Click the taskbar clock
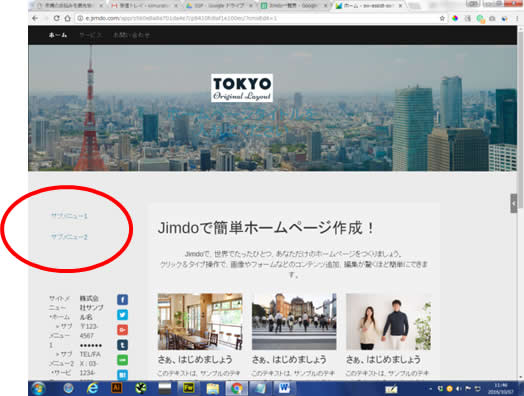Image resolution: width=524 pixels, height=396 pixels. [500, 389]
